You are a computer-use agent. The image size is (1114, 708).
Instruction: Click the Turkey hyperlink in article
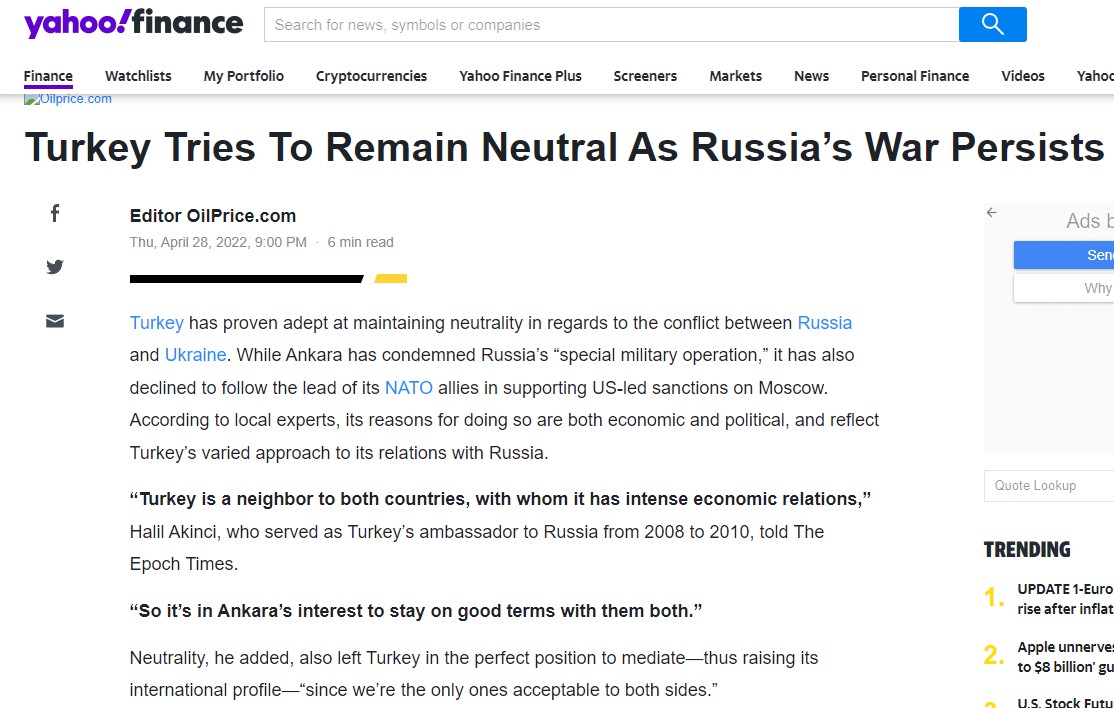point(157,323)
